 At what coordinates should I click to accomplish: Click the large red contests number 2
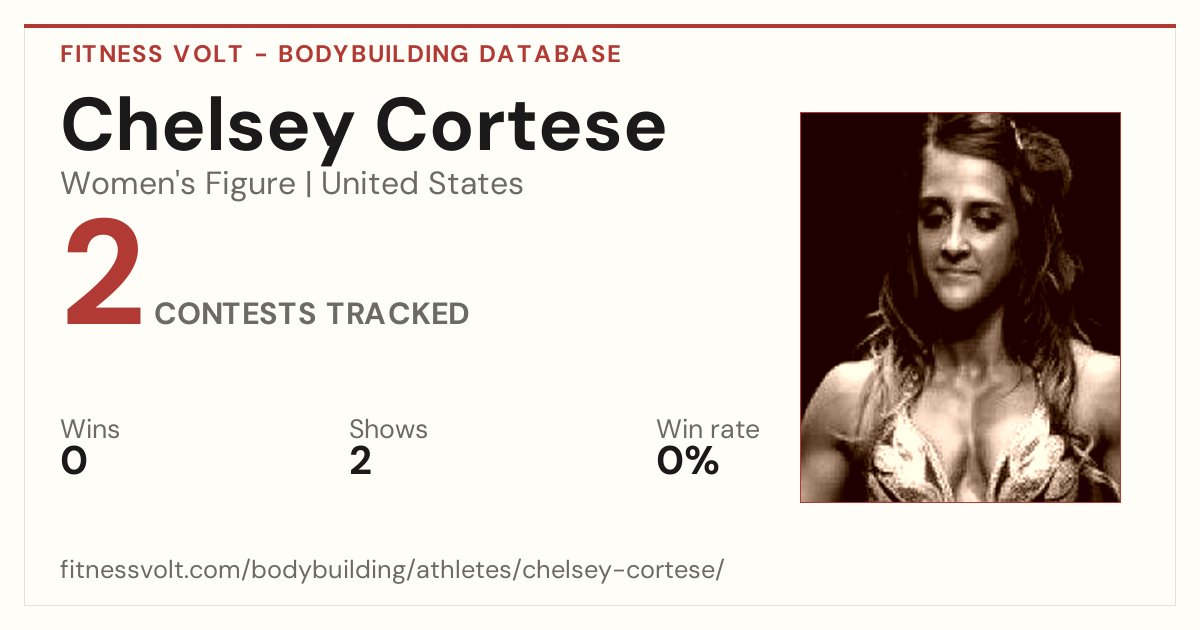point(102,277)
